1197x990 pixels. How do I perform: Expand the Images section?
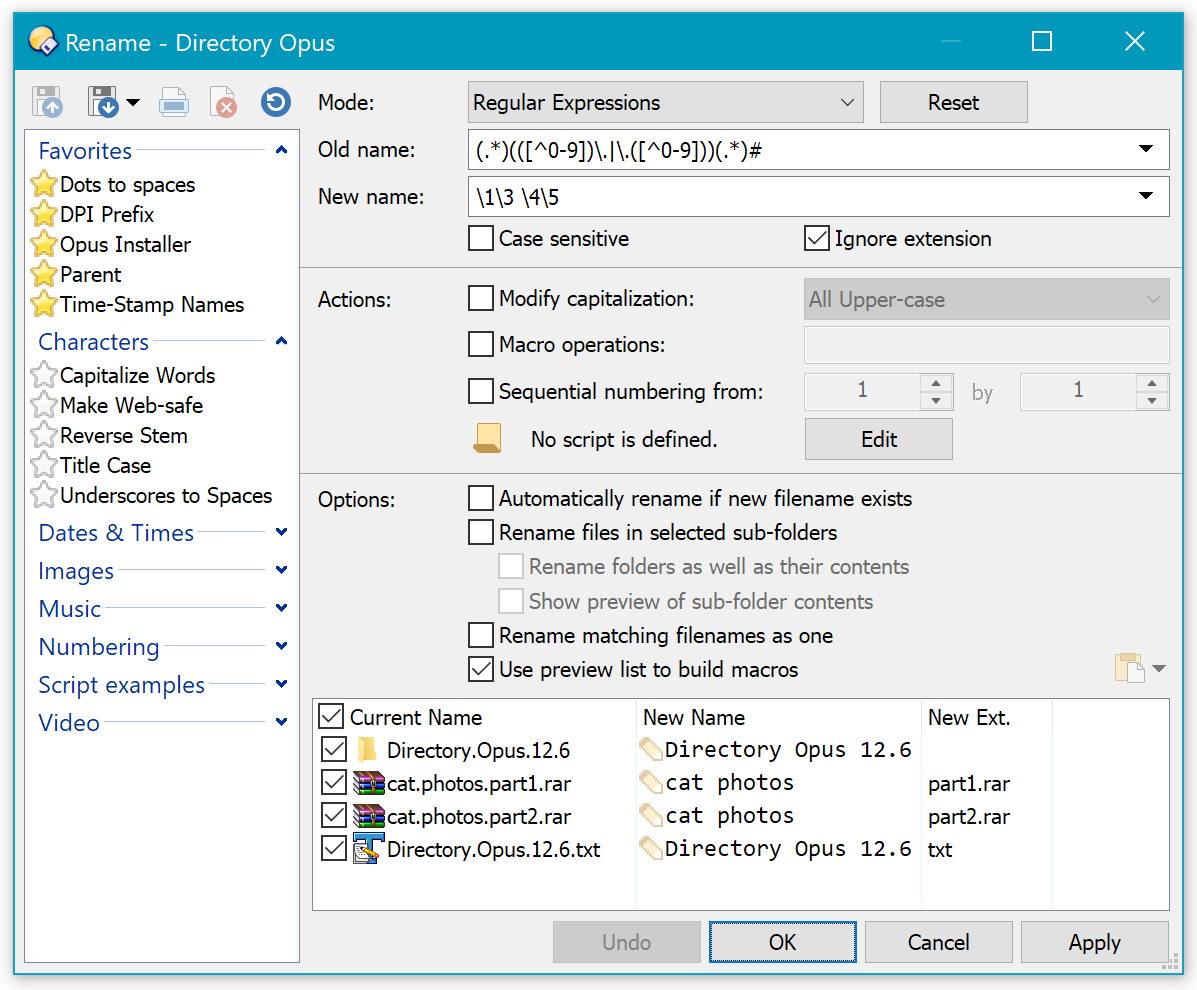click(281, 570)
